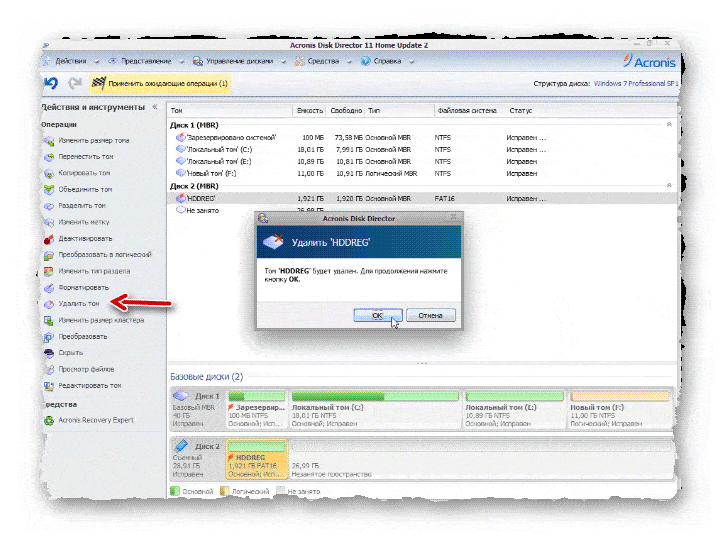The height and width of the screenshot is (536, 720).
Task: Select 'Локальный том' (E:) row
Action: coord(422,161)
